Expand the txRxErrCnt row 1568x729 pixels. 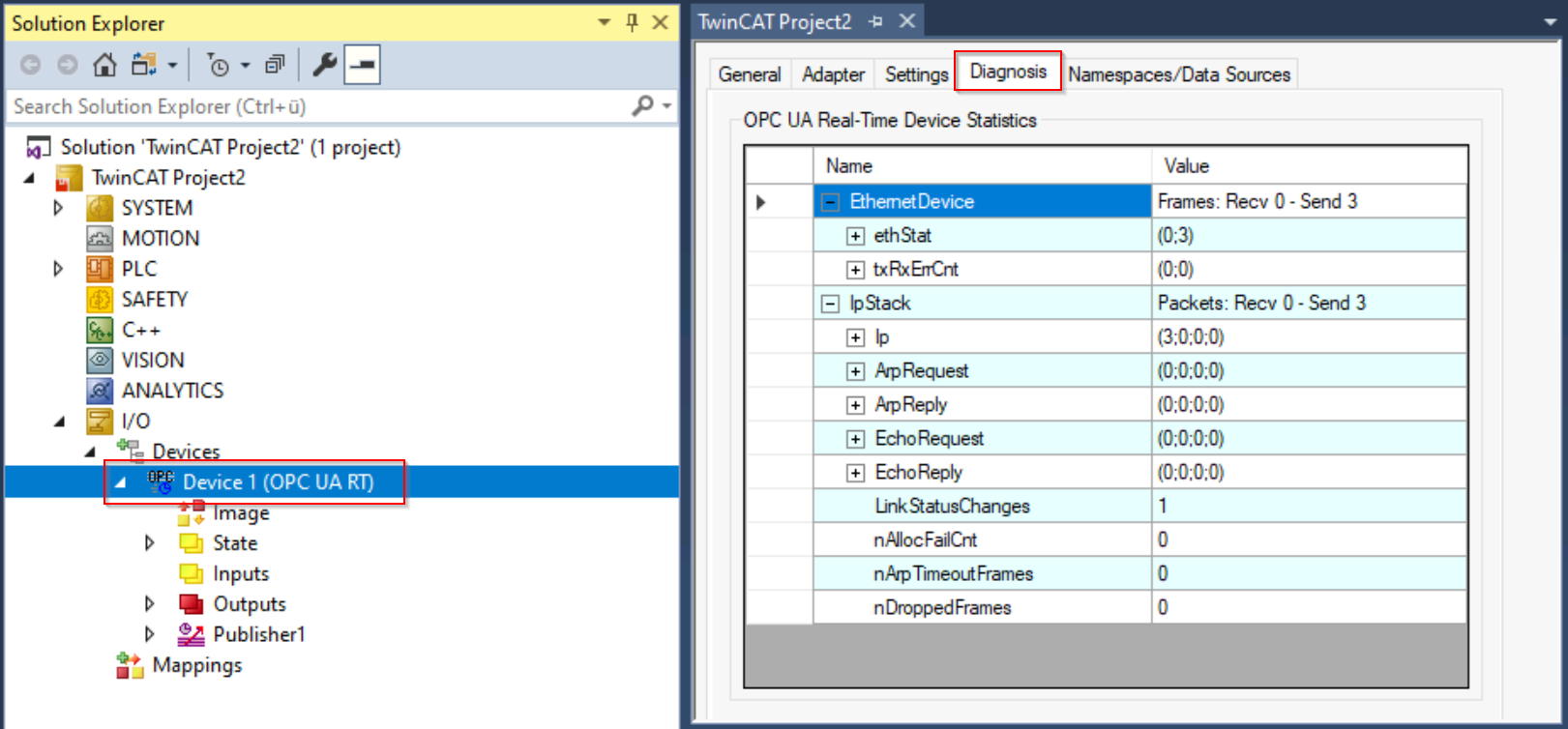(x=855, y=270)
